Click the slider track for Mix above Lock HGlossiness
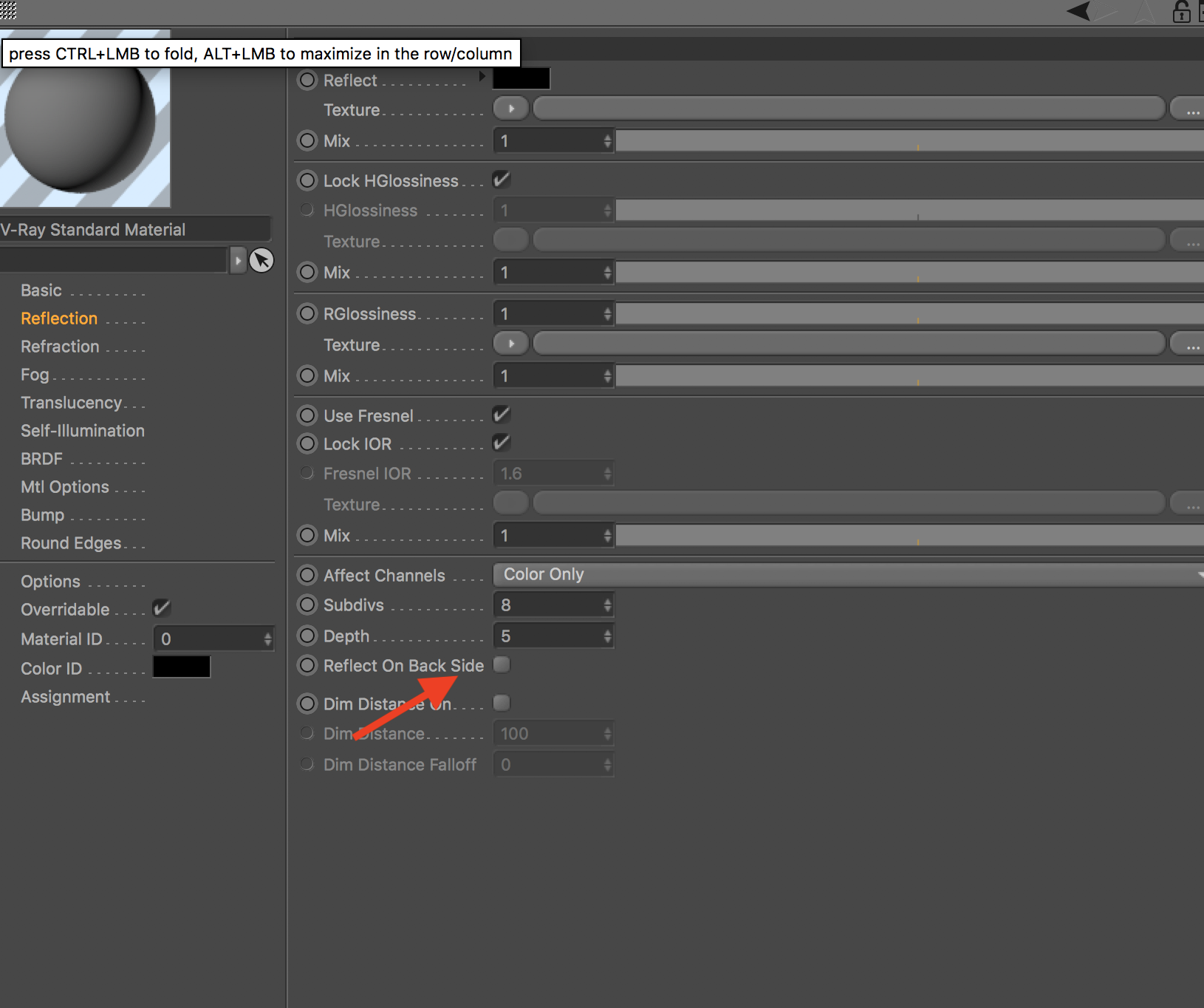1204x1008 pixels. click(910, 141)
